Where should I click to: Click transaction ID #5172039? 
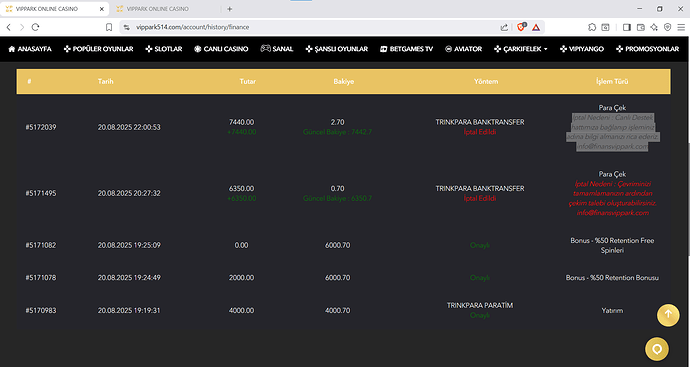coord(41,127)
